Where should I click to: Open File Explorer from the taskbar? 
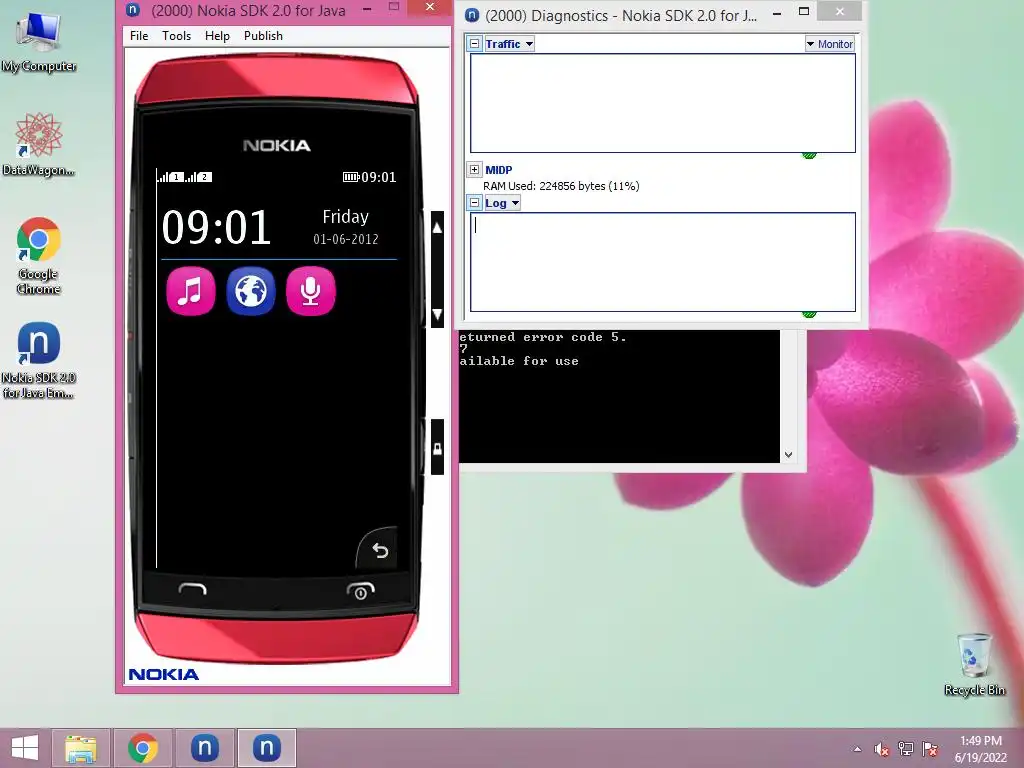pos(81,748)
